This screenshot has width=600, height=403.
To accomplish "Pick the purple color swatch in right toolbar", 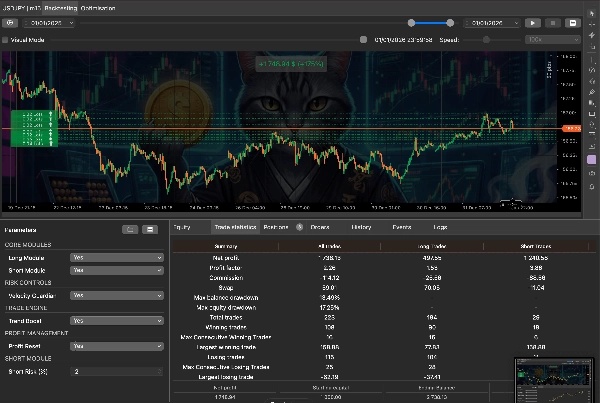I will point(592,160).
